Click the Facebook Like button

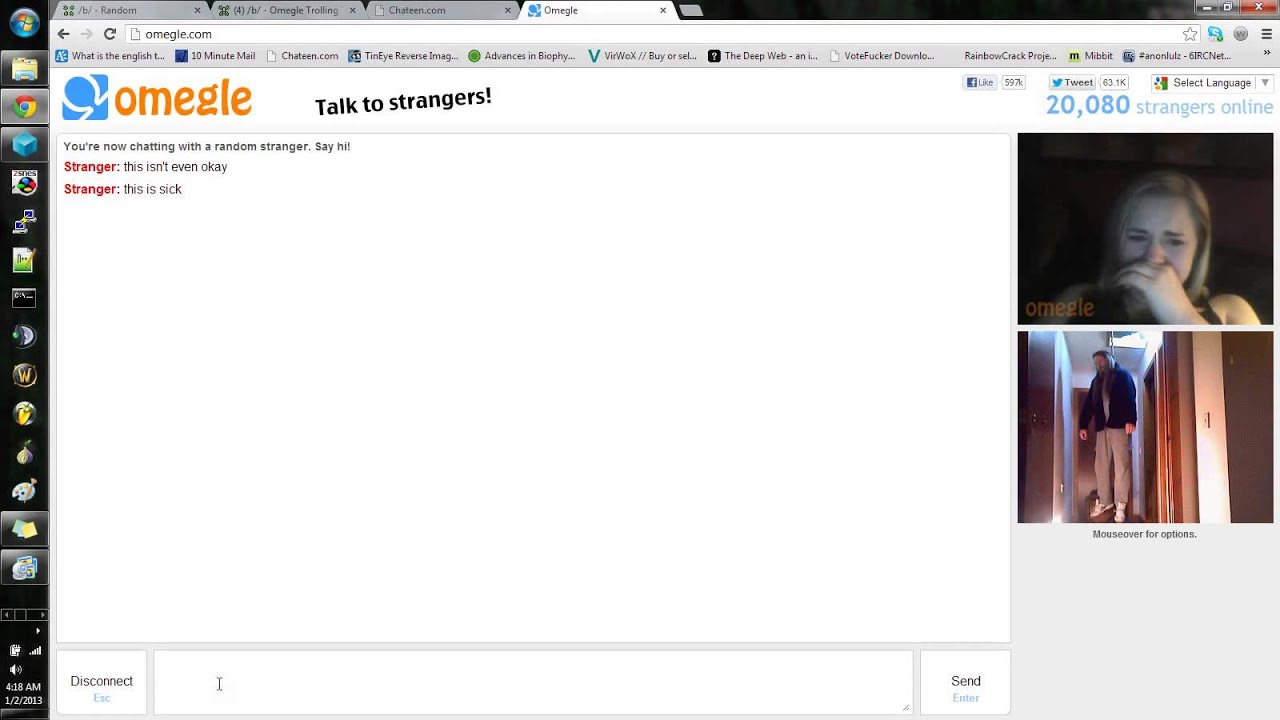click(x=980, y=83)
